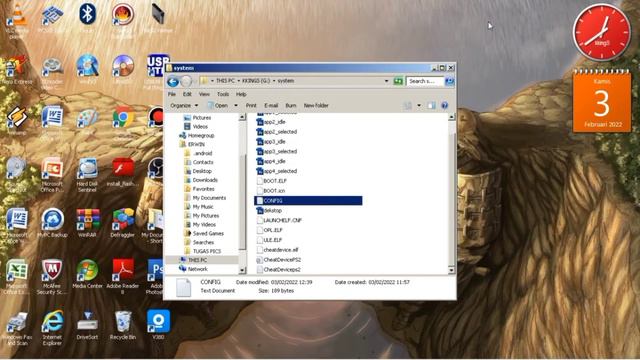The height and width of the screenshot is (360, 640).
Task: Open the Nero Express desktop icon
Action: [17, 70]
